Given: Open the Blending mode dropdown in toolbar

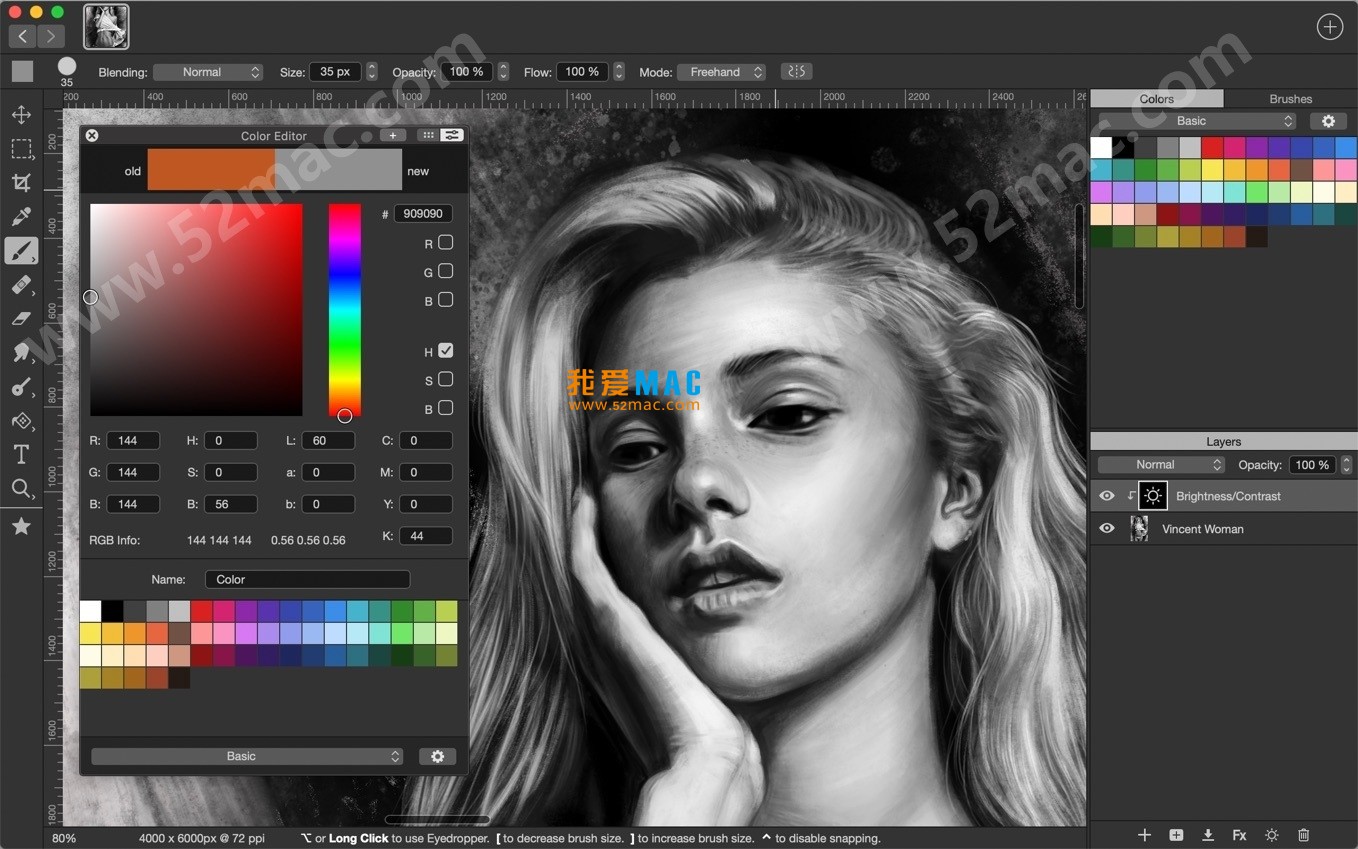Looking at the screenshot, I should (x=208, y=72).
